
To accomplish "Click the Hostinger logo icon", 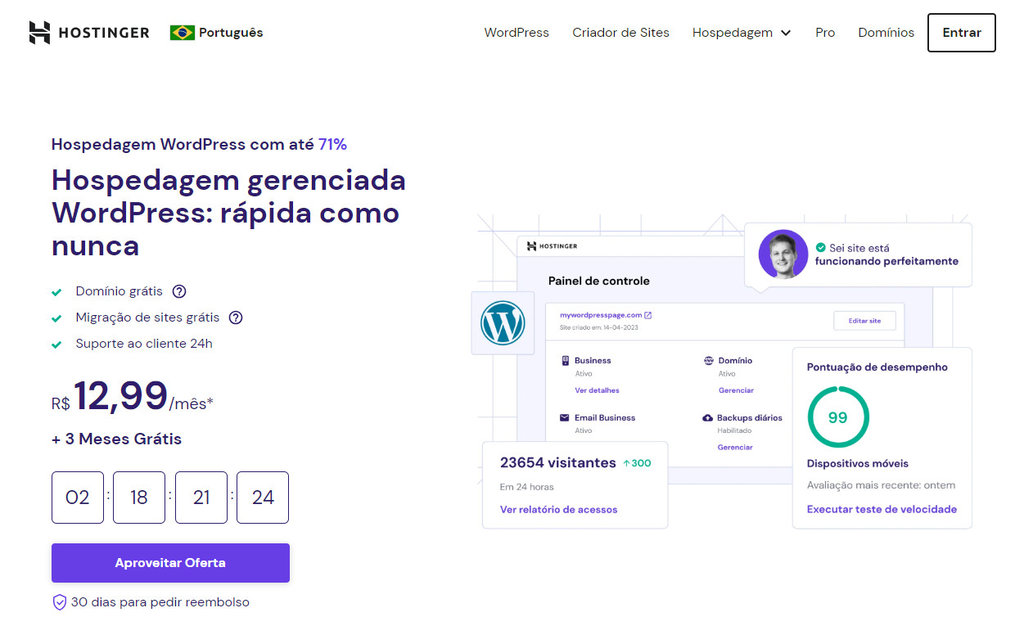I will click(x=39, y=33).
